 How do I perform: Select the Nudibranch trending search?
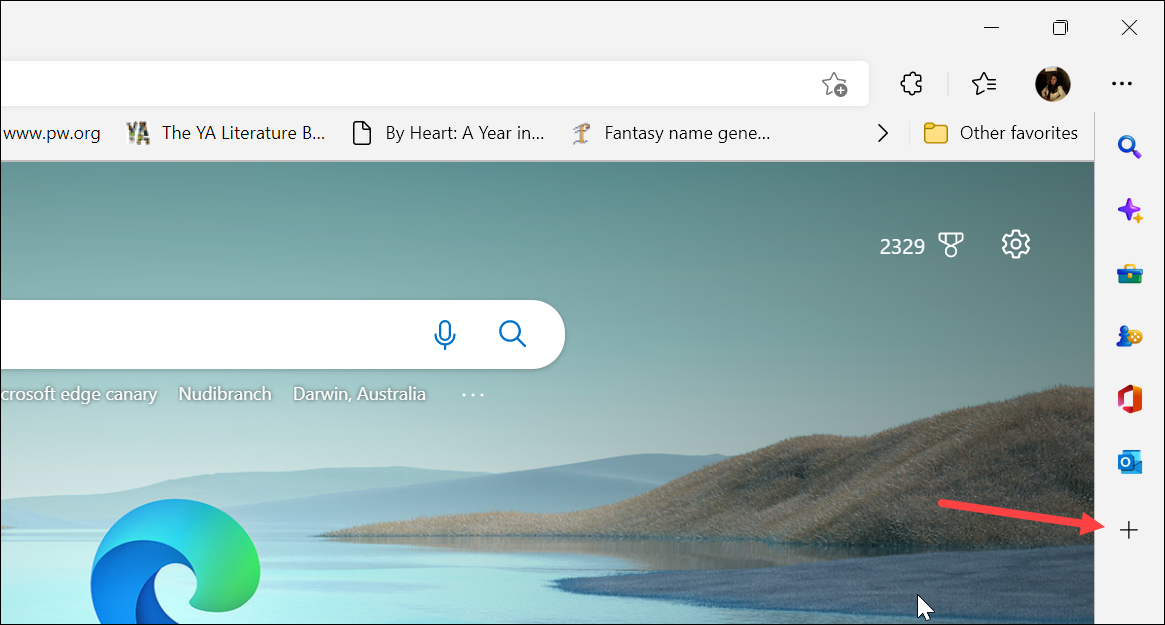point(225,394)
